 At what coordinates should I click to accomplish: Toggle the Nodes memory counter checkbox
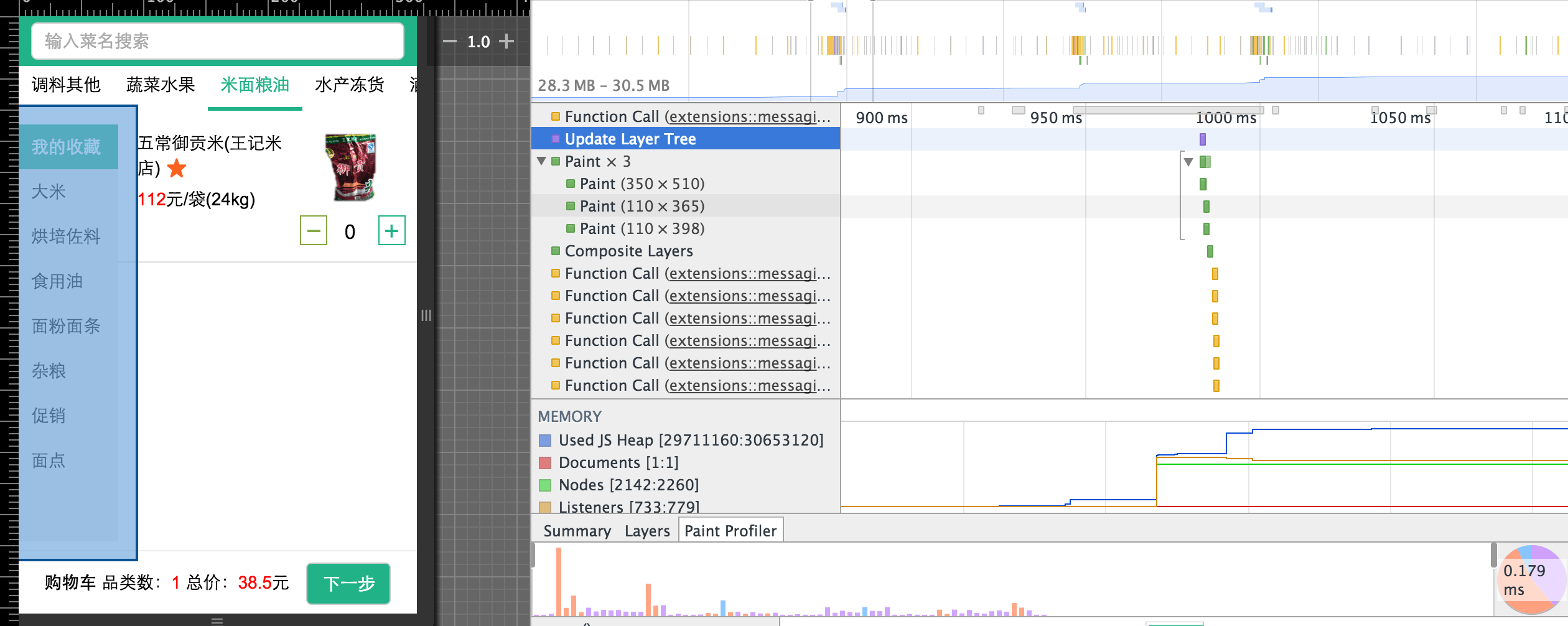pyautogui.click(x=545, y=485)
